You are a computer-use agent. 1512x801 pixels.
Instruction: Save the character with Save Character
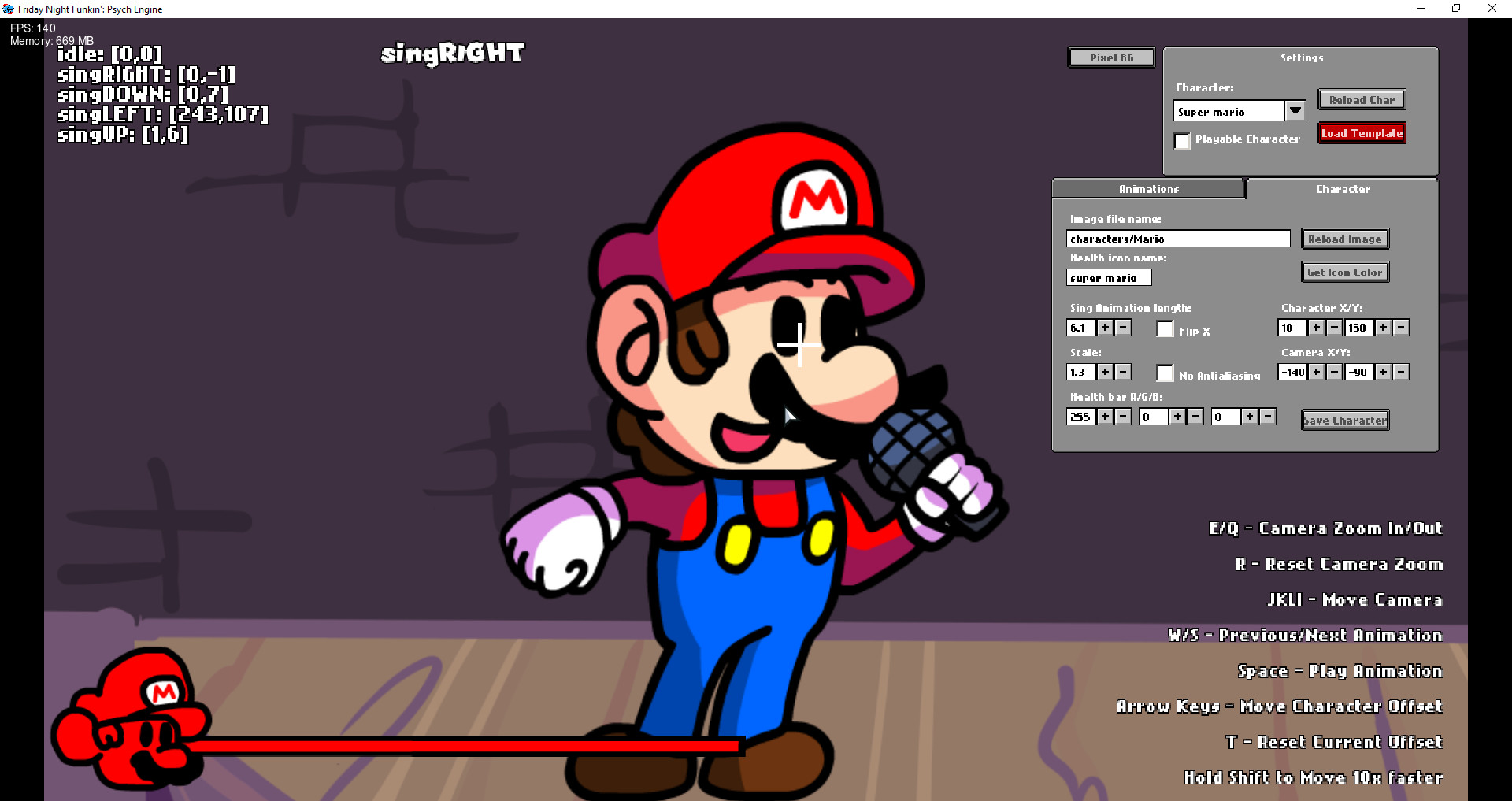point(1344,420)
